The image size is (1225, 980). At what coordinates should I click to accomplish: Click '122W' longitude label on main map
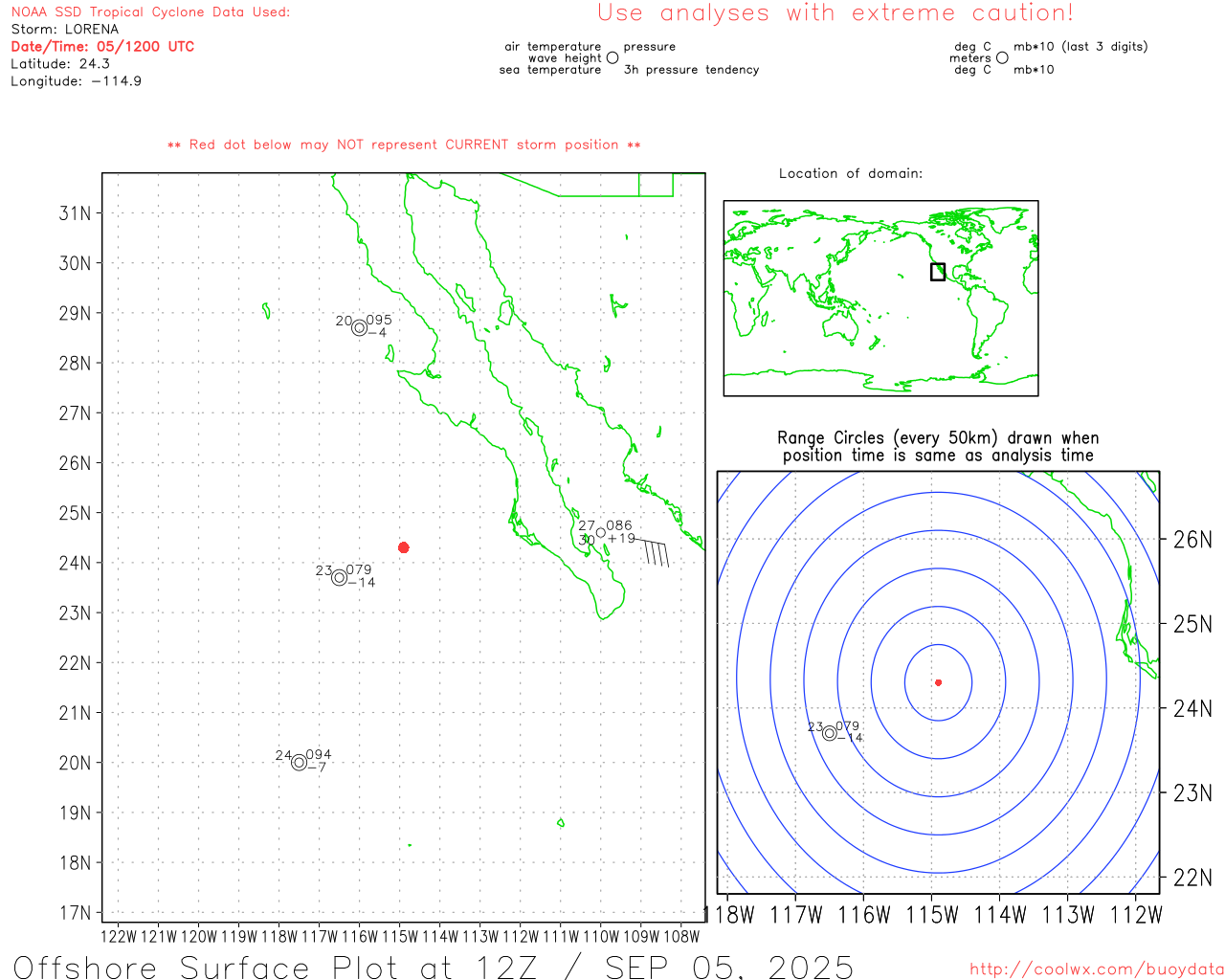119,937
